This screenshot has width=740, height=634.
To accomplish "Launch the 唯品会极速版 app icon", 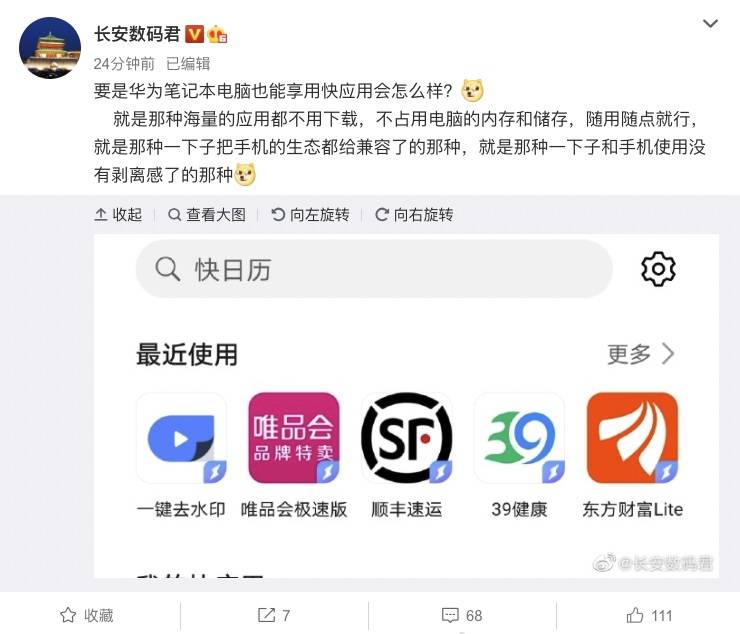I will [x=294, y=438].
